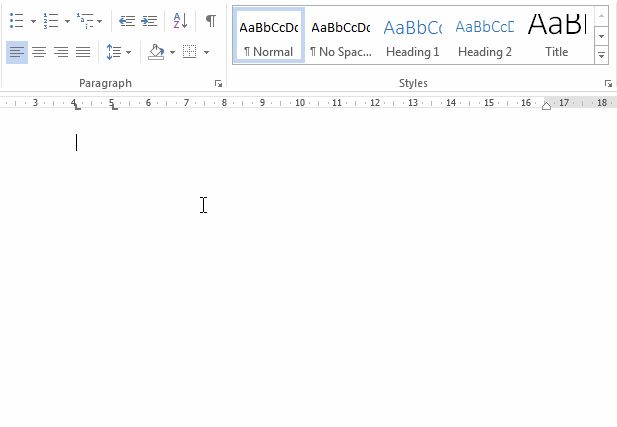Open the bullet library dropdown arrow

(x=33, y=21)
